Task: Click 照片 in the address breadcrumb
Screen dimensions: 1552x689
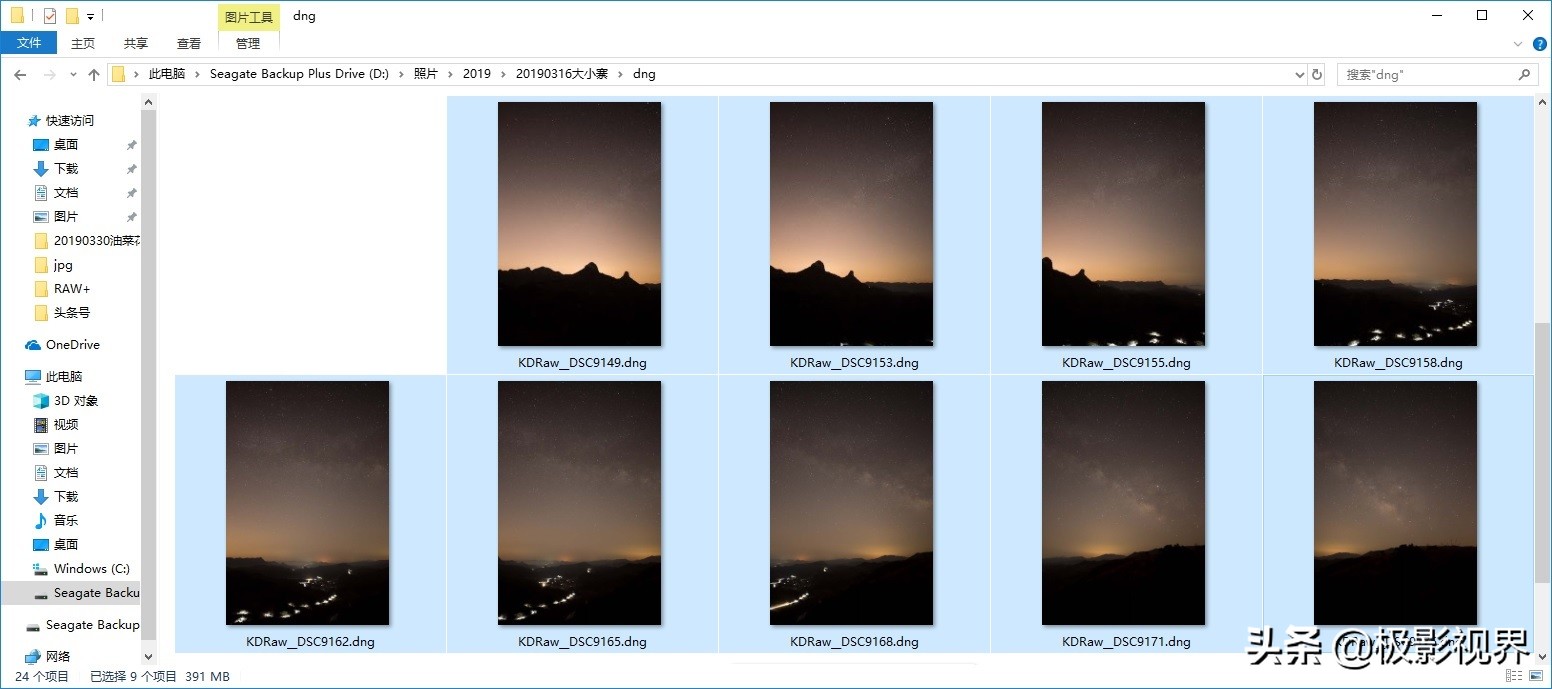Action: pyautogui.click(x=426, y=74)
